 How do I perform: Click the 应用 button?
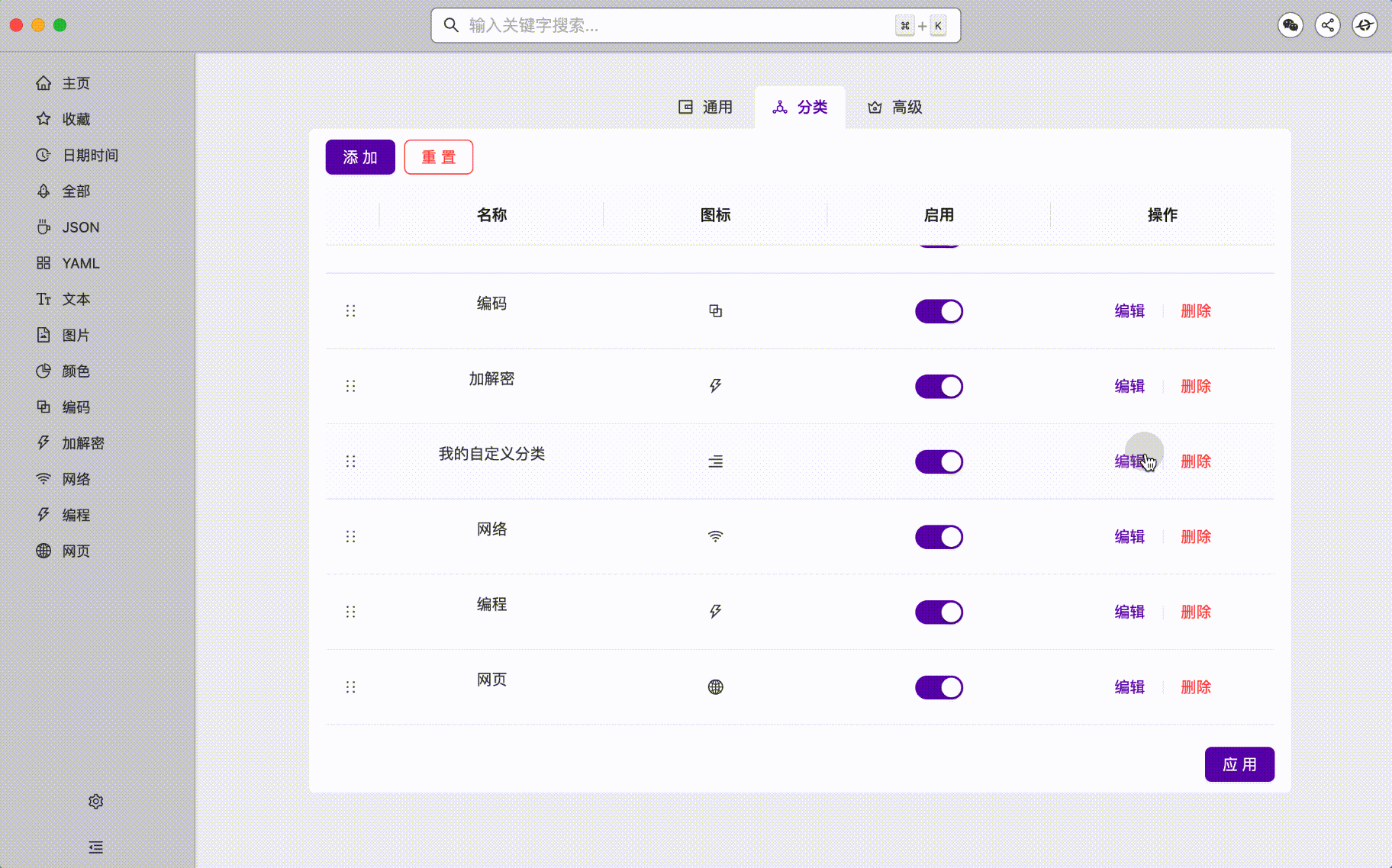click(x=1239, y=764)
